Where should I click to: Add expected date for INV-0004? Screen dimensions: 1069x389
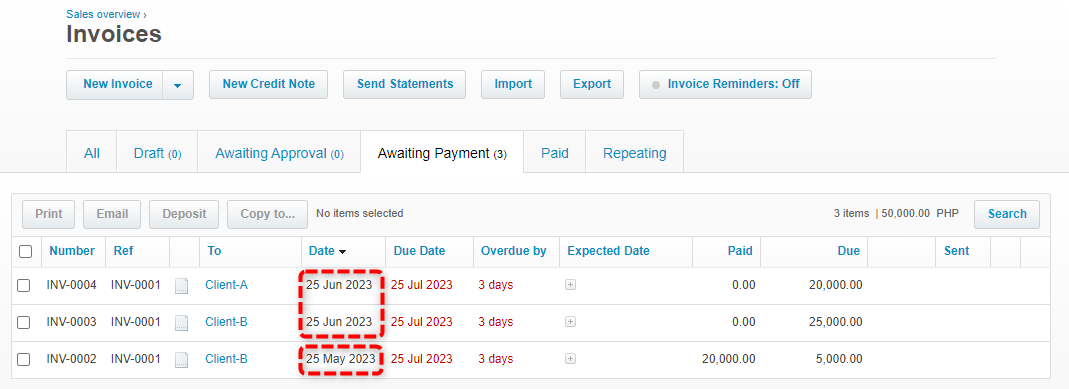pyautogui.click(x=571, y=285)
